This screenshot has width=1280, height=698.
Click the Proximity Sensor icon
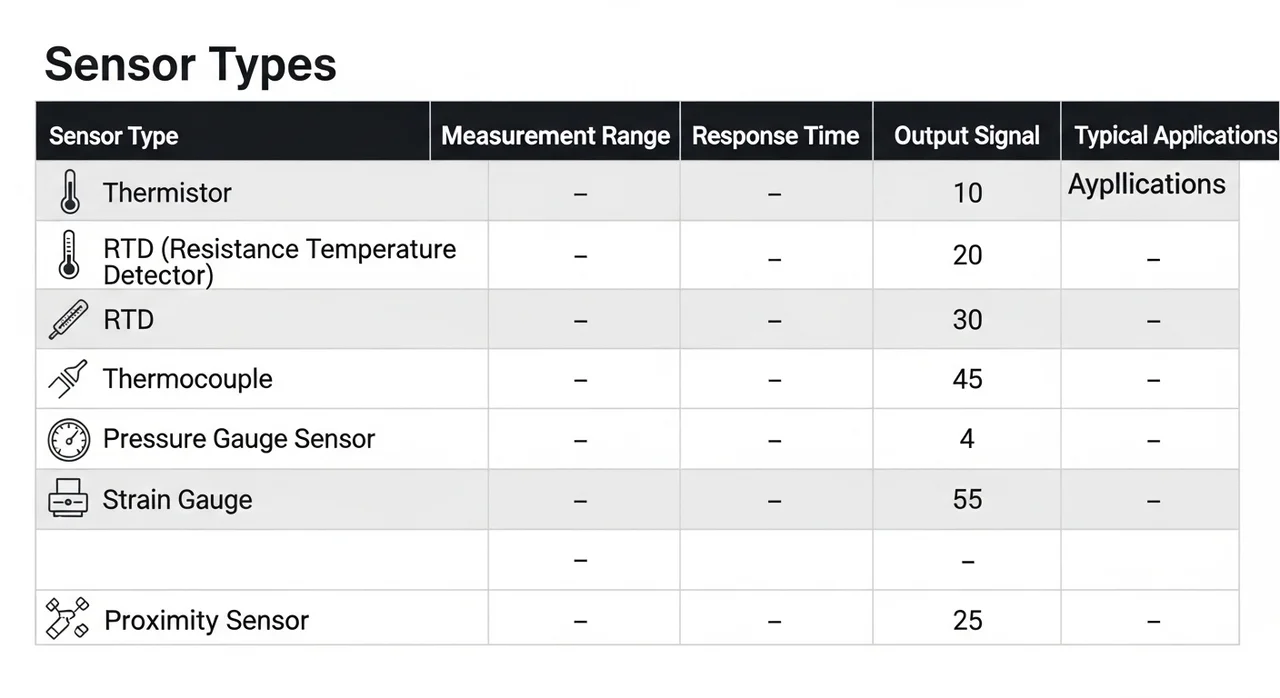pos(68,619)
